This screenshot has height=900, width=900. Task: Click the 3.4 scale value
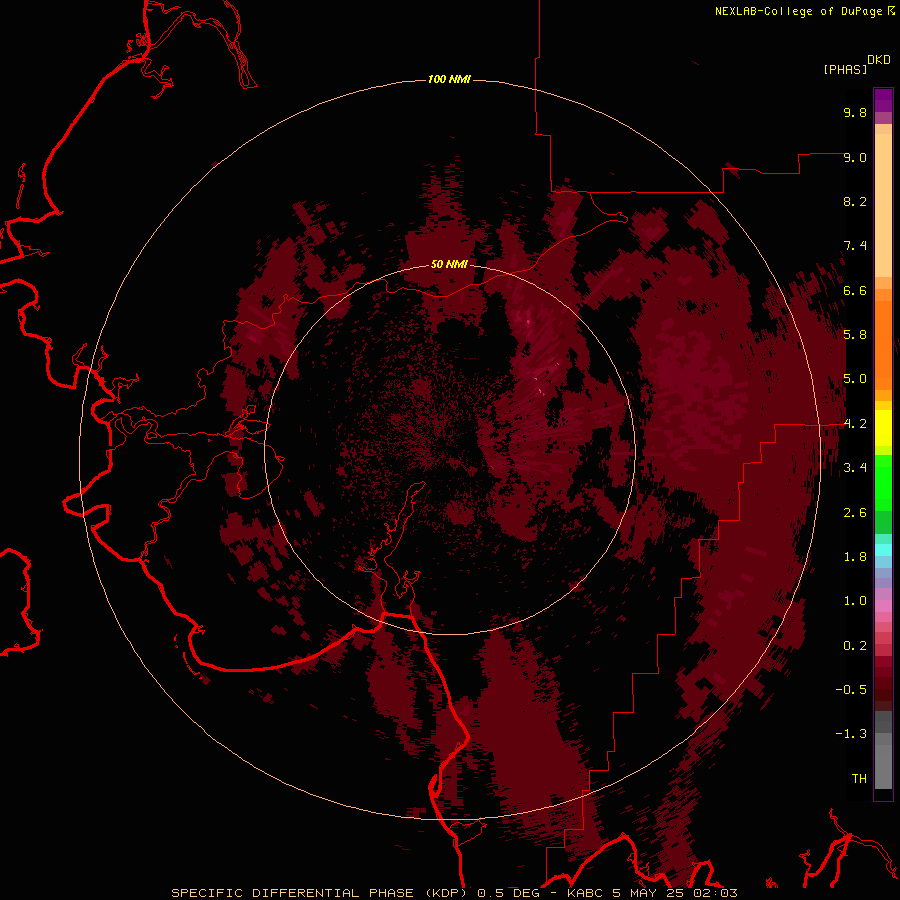point(855,468)
